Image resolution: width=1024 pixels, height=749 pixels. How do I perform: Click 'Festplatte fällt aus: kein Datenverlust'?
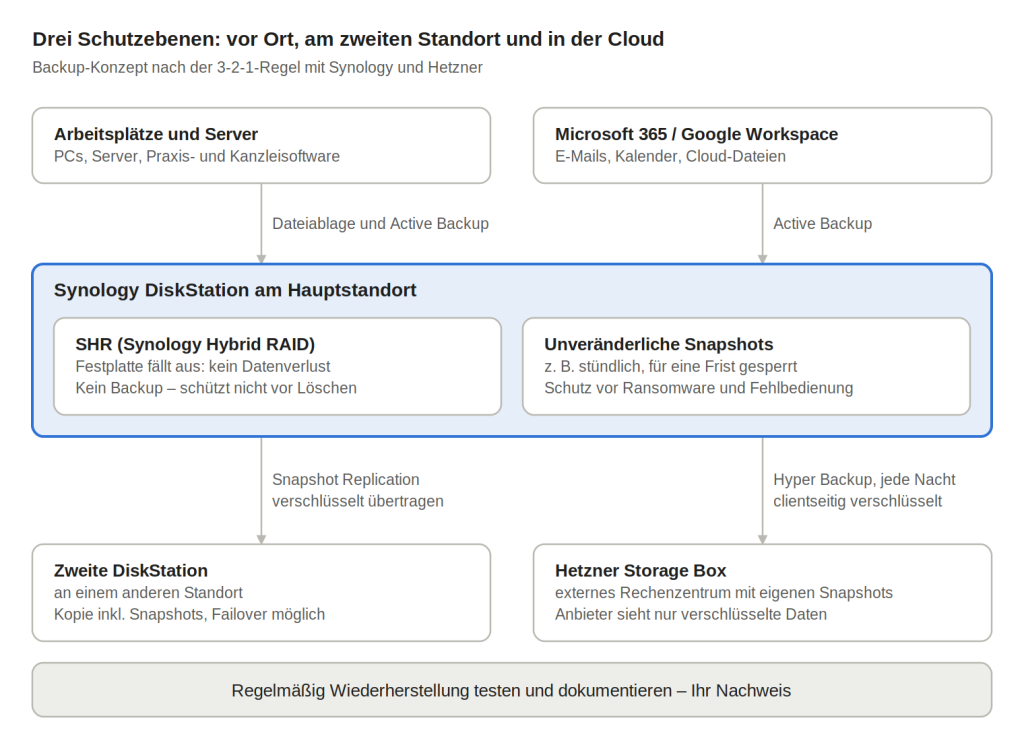point(202,366)
